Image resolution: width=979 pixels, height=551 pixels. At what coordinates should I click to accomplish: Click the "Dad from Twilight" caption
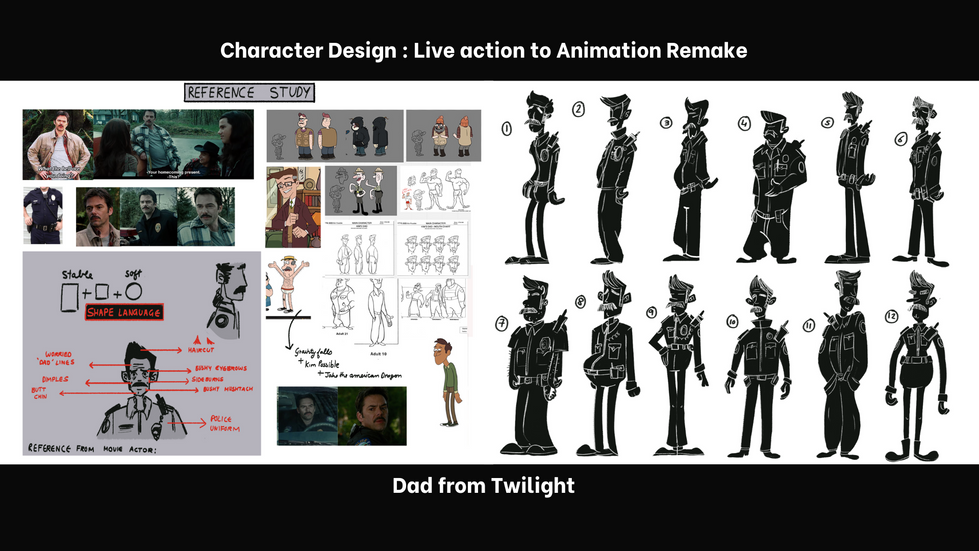coord(483,485)
